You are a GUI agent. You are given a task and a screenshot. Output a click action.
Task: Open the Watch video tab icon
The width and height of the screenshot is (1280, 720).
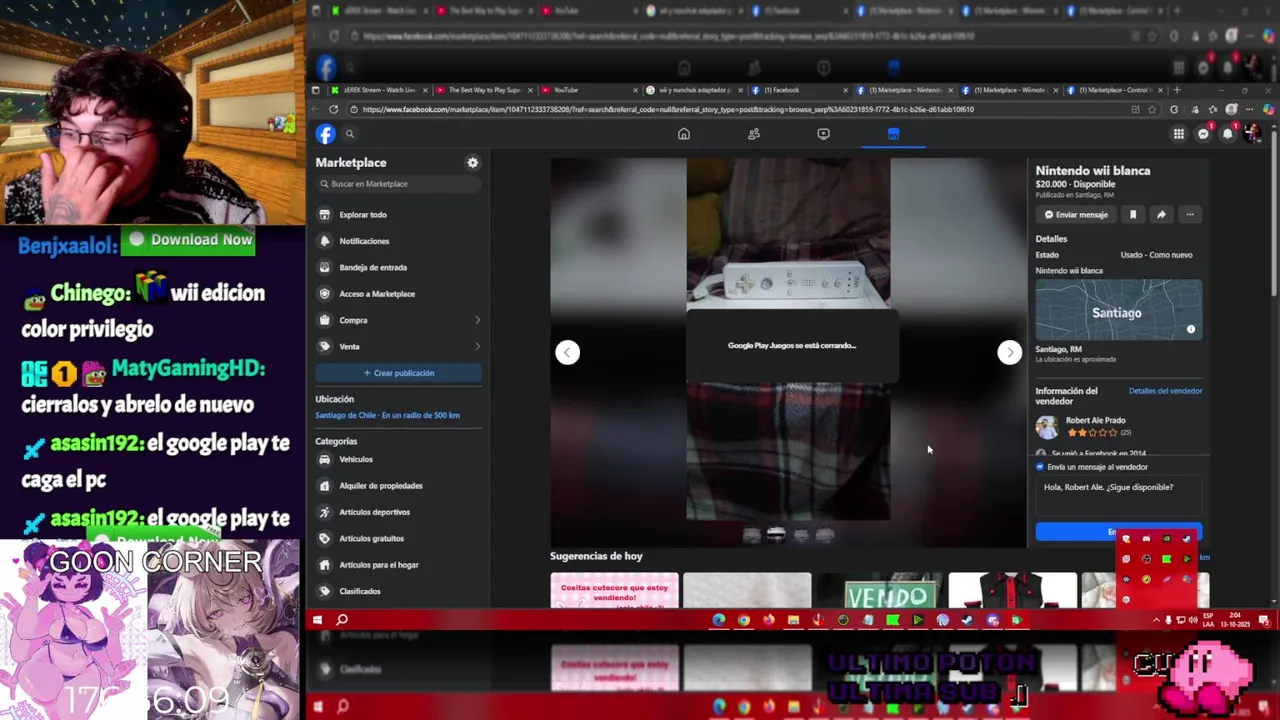click(823, 134)
